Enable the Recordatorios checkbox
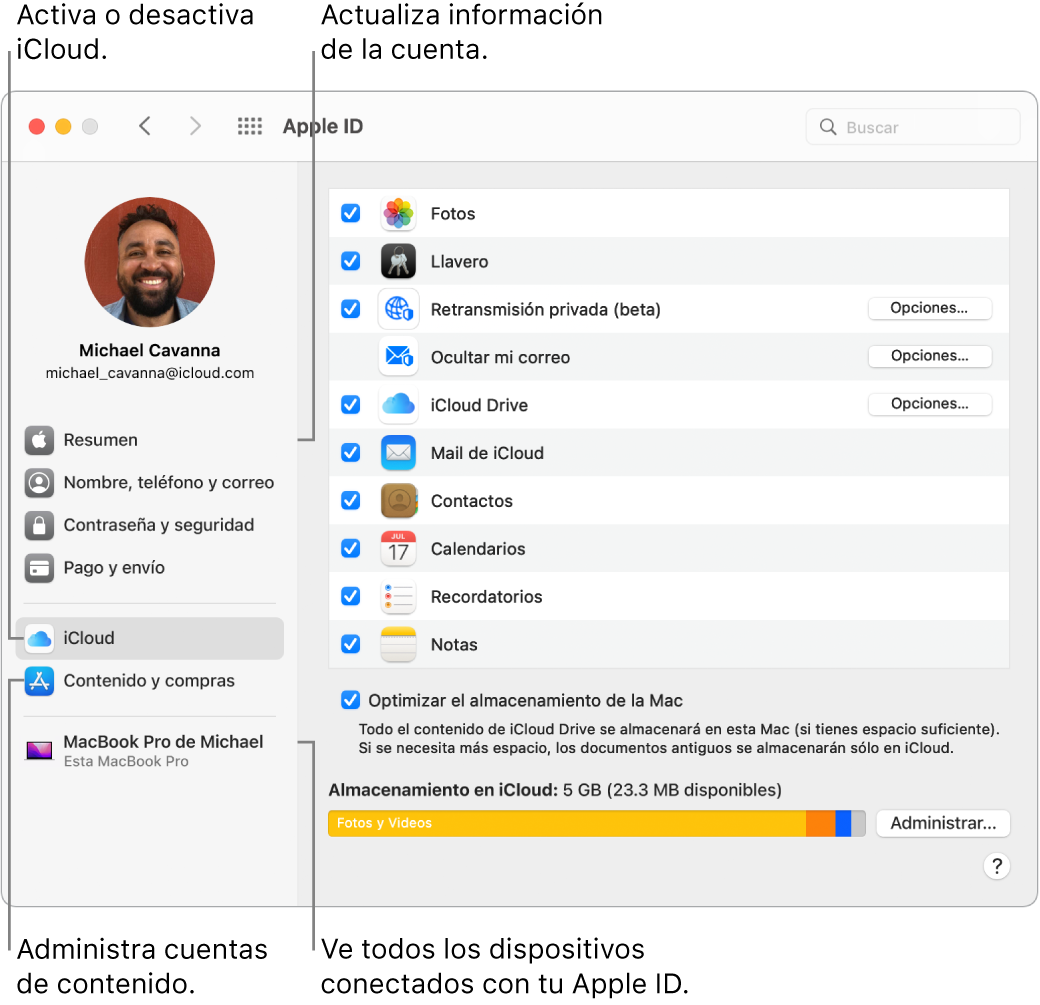Image resolution: width=1040 pixels, height=1005 pixels. click(351, 596)
